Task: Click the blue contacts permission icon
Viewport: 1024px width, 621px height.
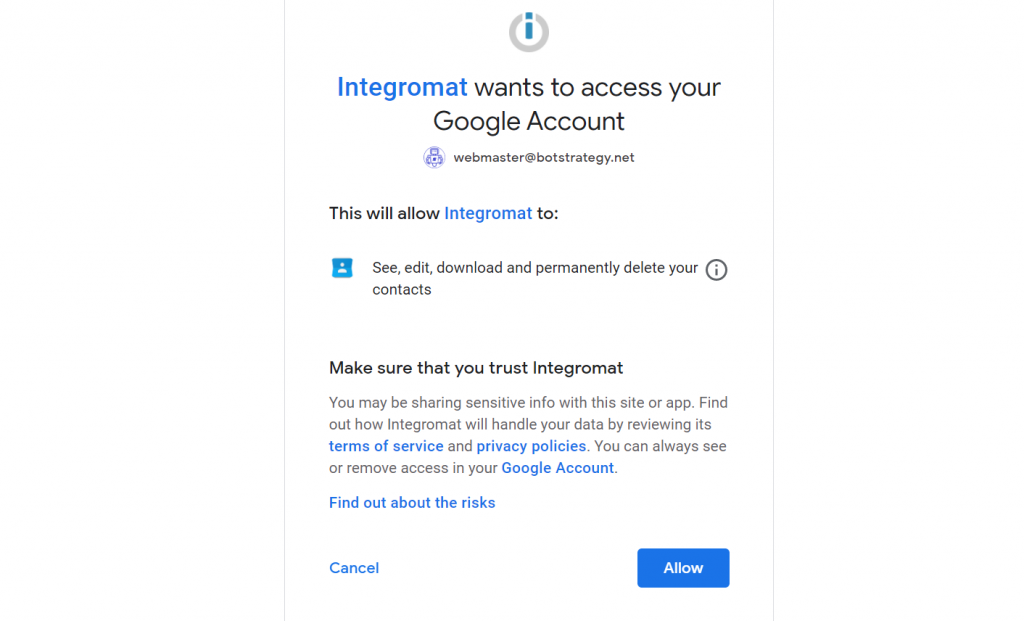Action: click(x=342, y=268)
